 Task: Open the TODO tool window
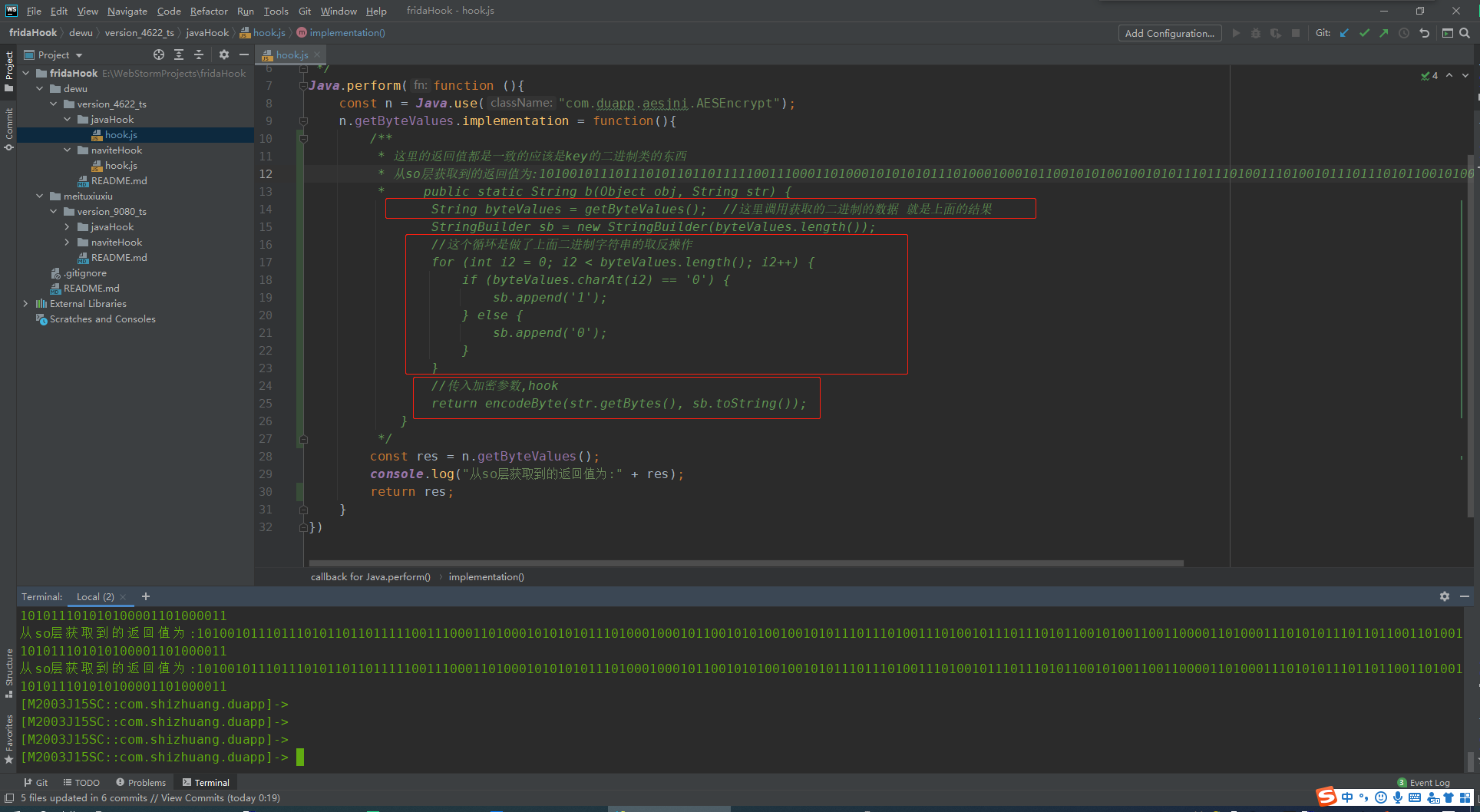coord(81,783)
